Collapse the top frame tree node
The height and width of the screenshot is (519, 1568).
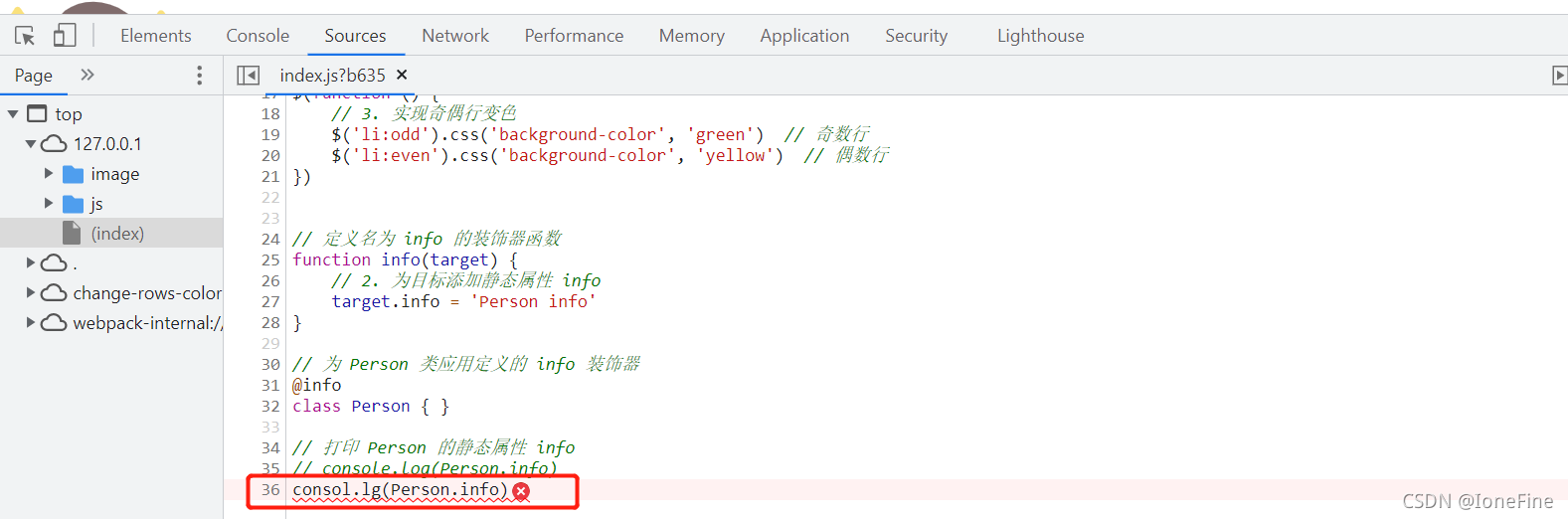click(13, 114)
